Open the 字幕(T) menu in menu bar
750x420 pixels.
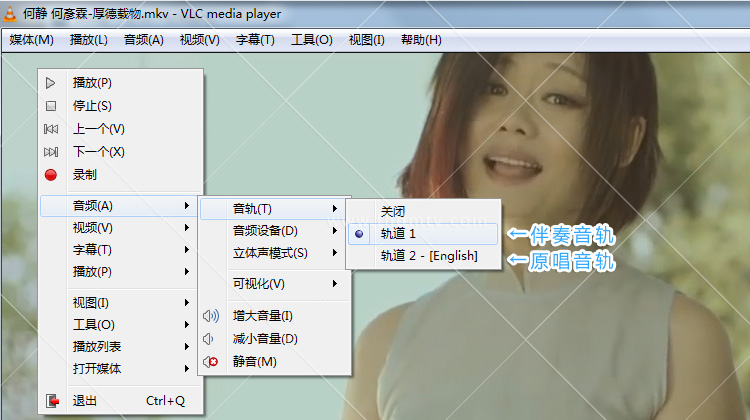(255, 40)
